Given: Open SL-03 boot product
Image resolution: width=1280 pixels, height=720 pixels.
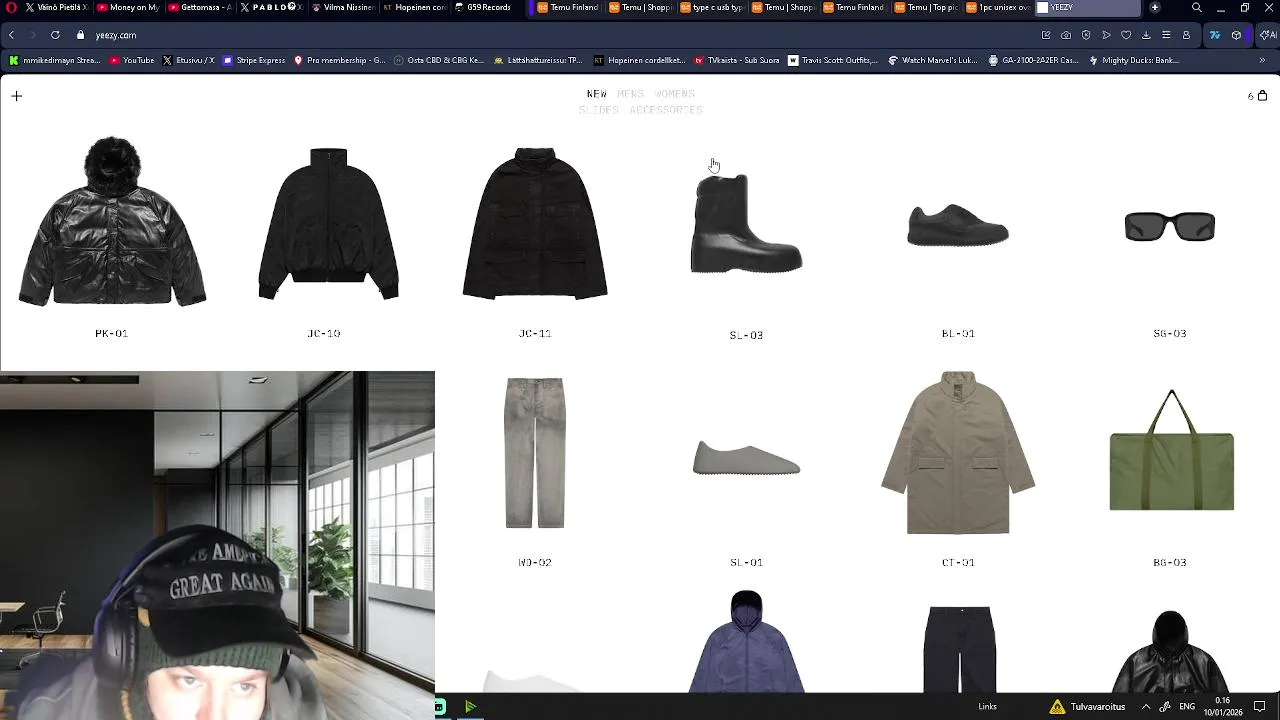Looking at the screenshot, I should pos(746,223).
